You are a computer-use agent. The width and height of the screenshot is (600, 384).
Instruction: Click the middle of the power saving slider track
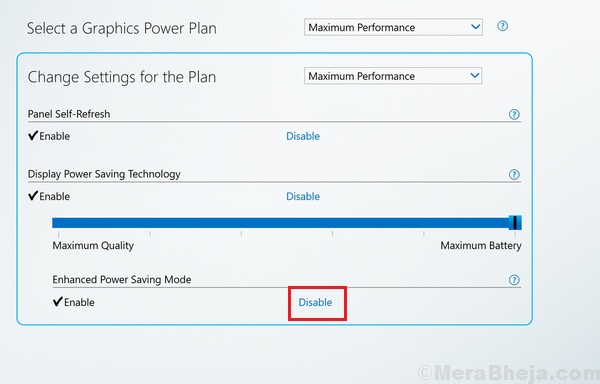click(287, 223)
